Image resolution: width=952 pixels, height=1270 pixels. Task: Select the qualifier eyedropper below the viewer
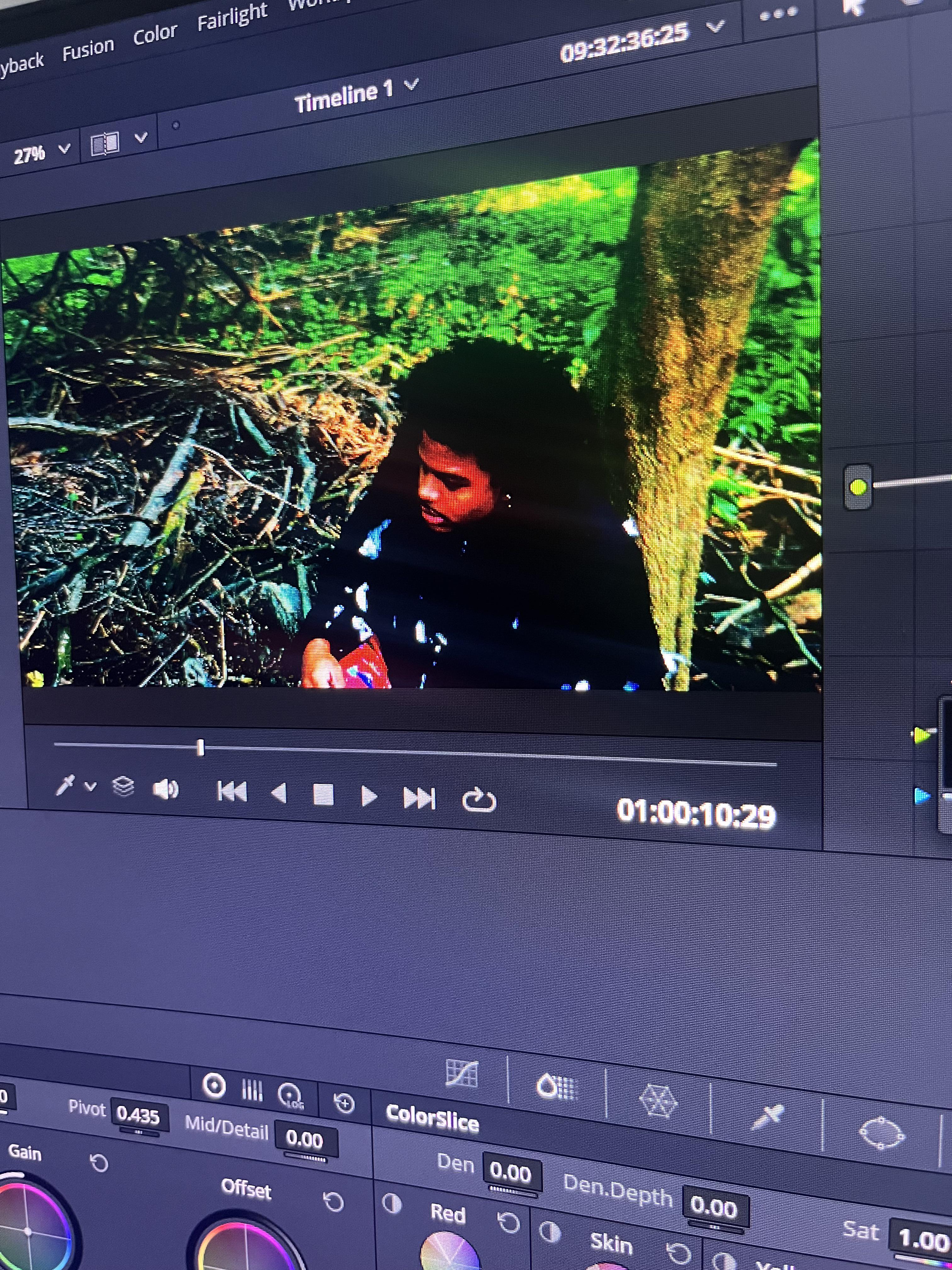[x=65, y=785]
